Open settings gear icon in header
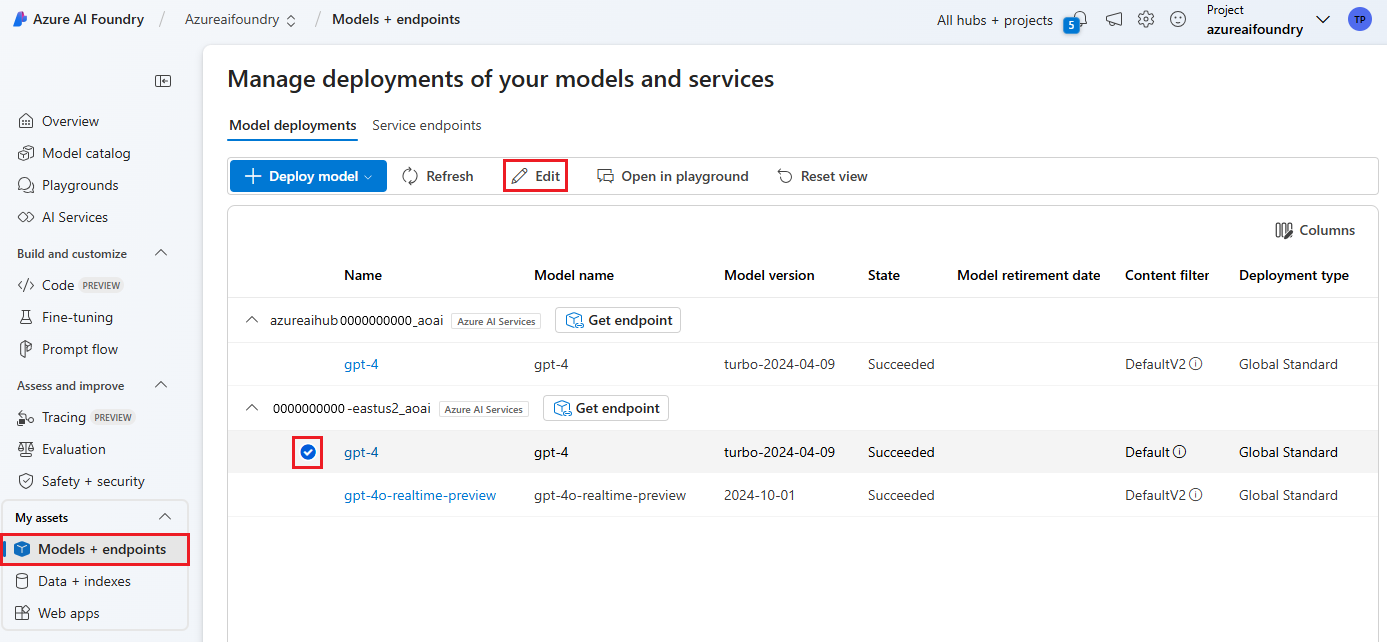This screenshot has width=1387, height=642. pos(1146,19)
